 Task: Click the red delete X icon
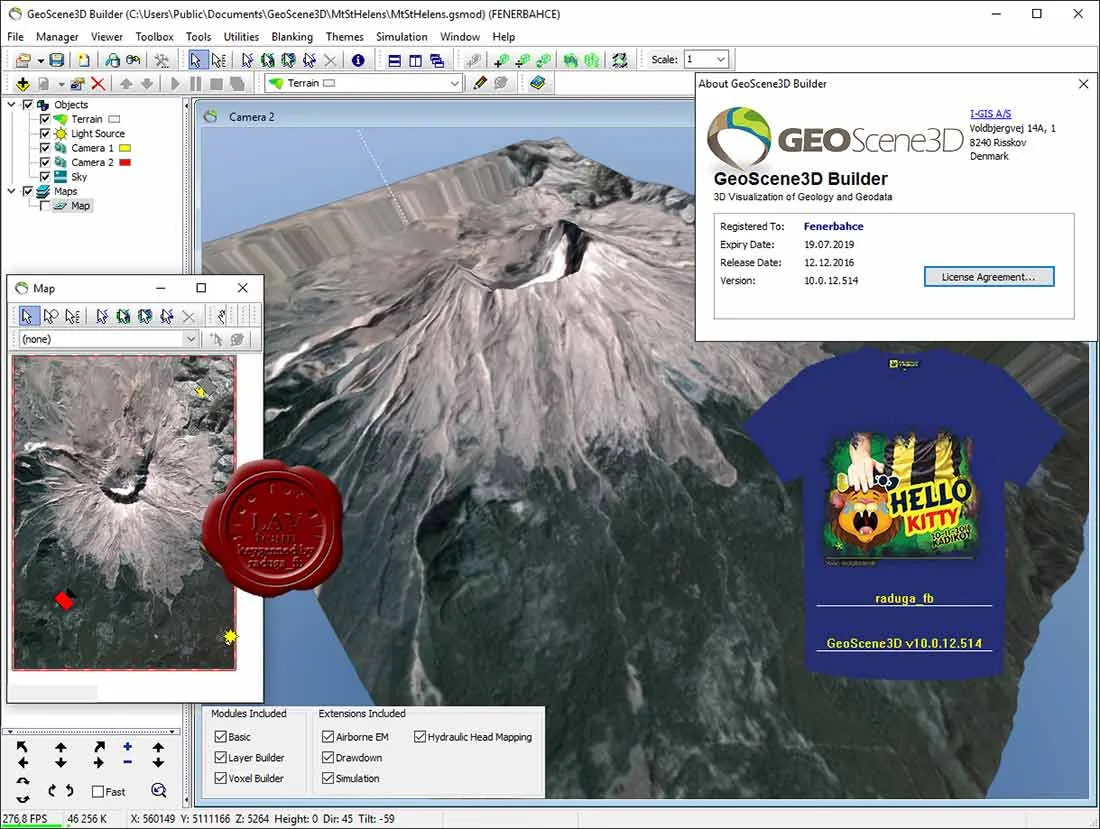coord(98,84)
